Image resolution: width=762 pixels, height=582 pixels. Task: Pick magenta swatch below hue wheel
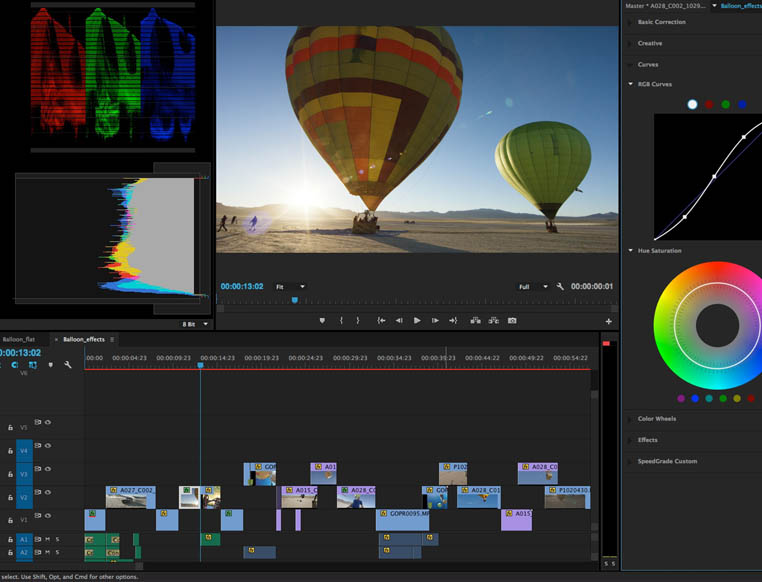681,398
